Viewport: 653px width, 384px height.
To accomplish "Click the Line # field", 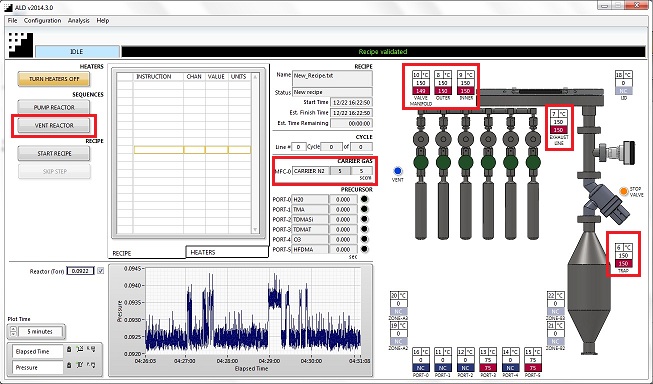I will click(x=299, y=147).
